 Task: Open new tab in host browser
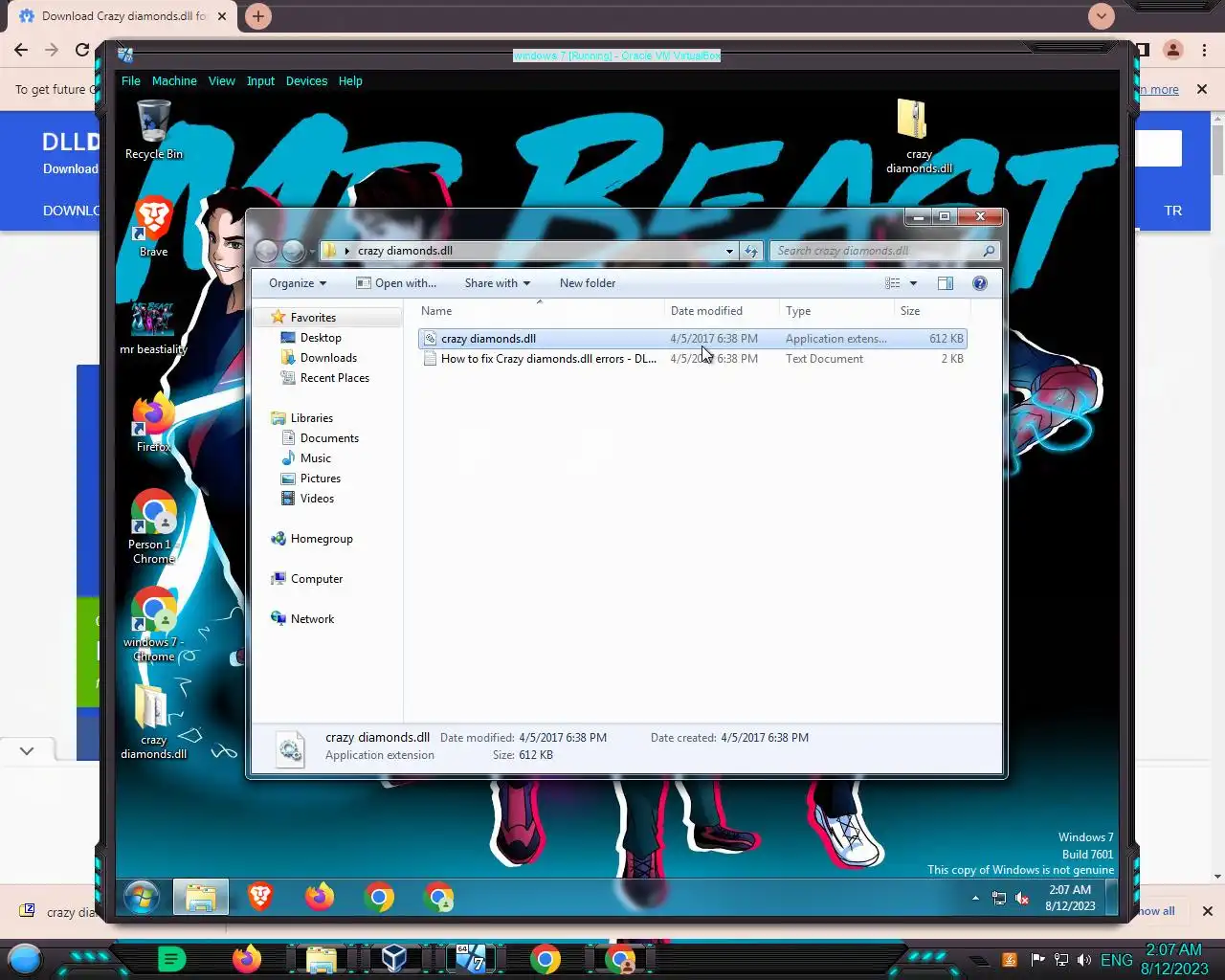(258, 16)
